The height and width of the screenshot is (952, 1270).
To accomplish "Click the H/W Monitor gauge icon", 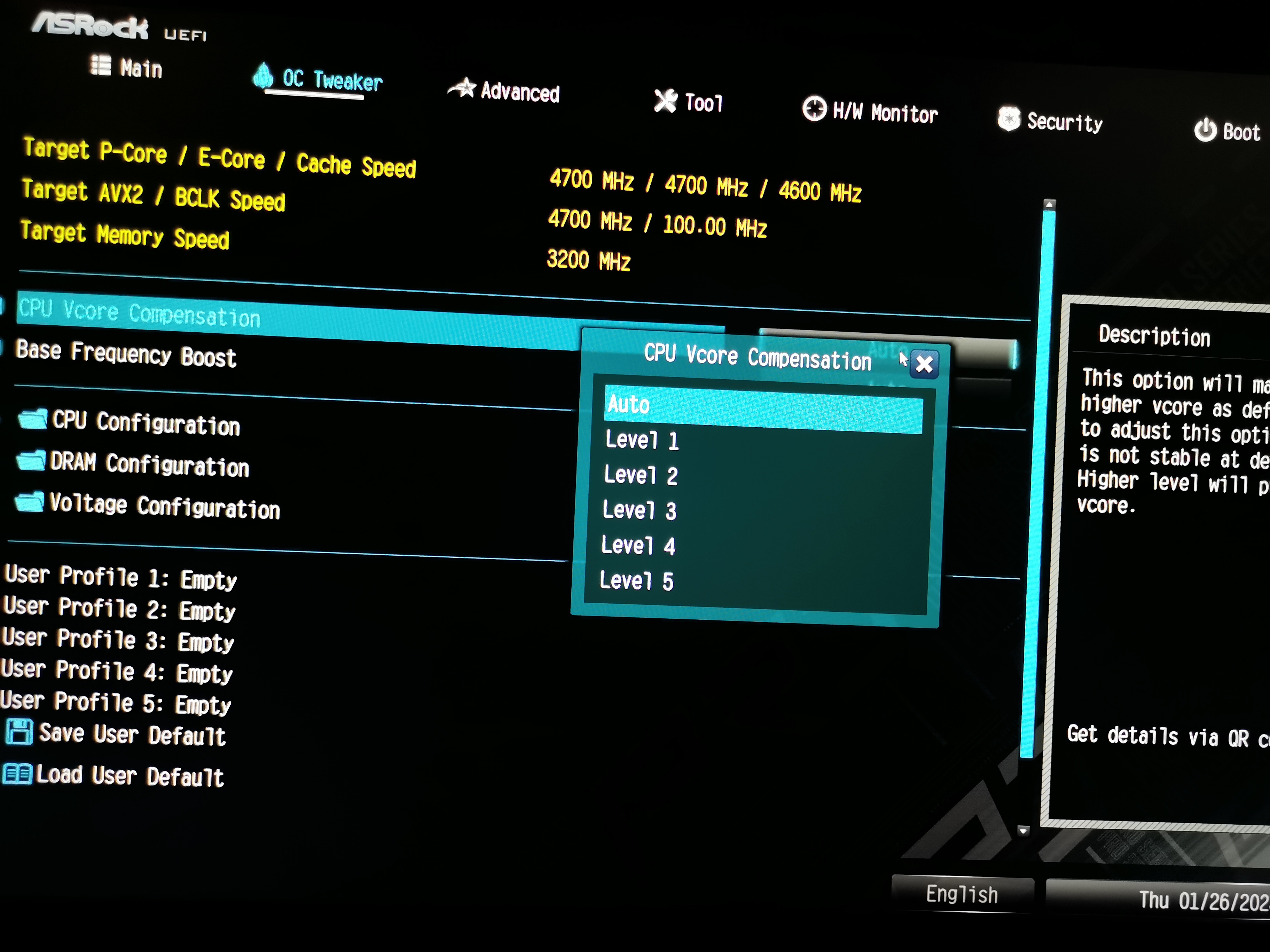I will tap(814, 109).
